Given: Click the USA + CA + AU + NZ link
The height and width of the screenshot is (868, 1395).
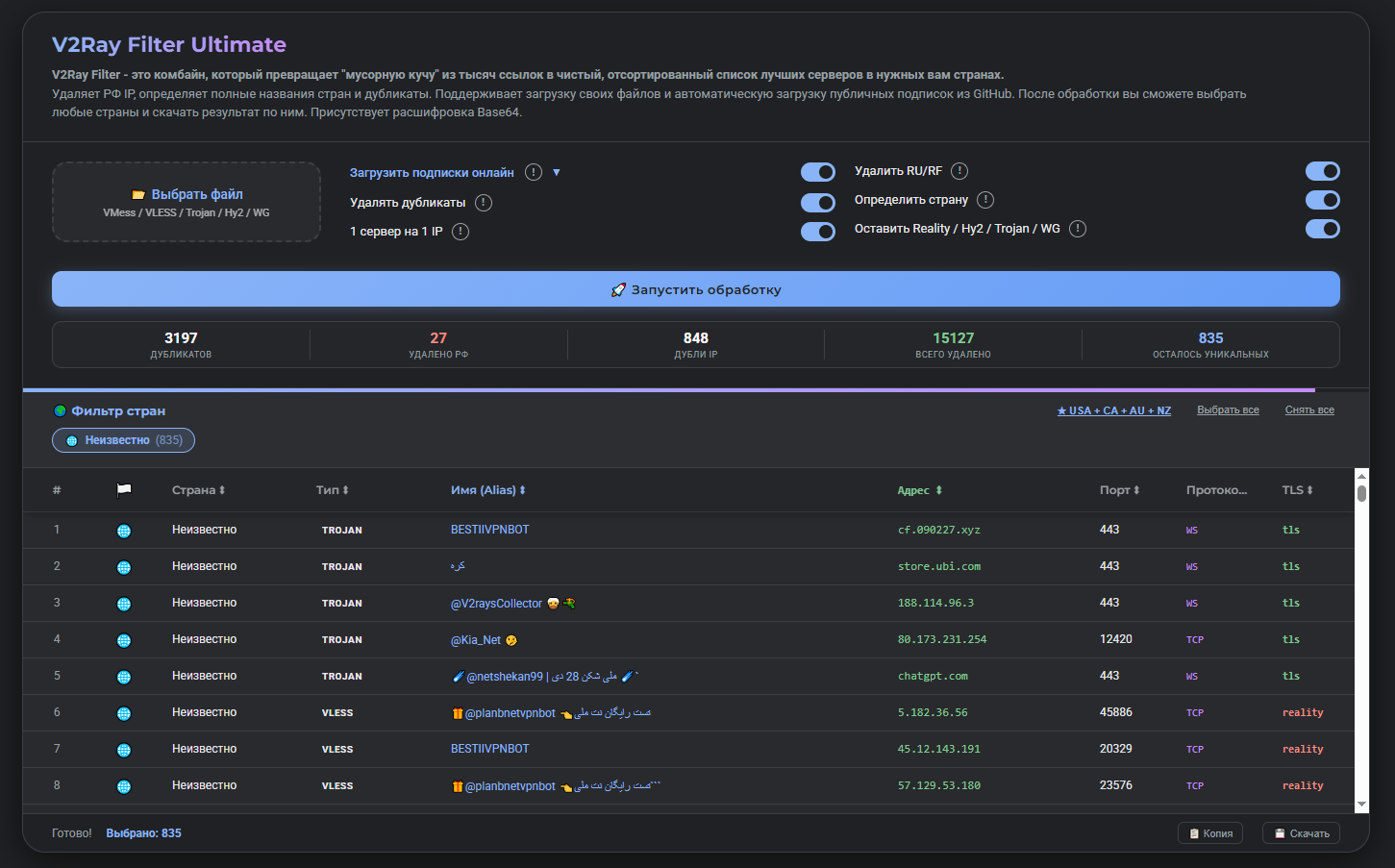Looking at the screenshot, I should pyautogui.click(x=1114, y=410).
